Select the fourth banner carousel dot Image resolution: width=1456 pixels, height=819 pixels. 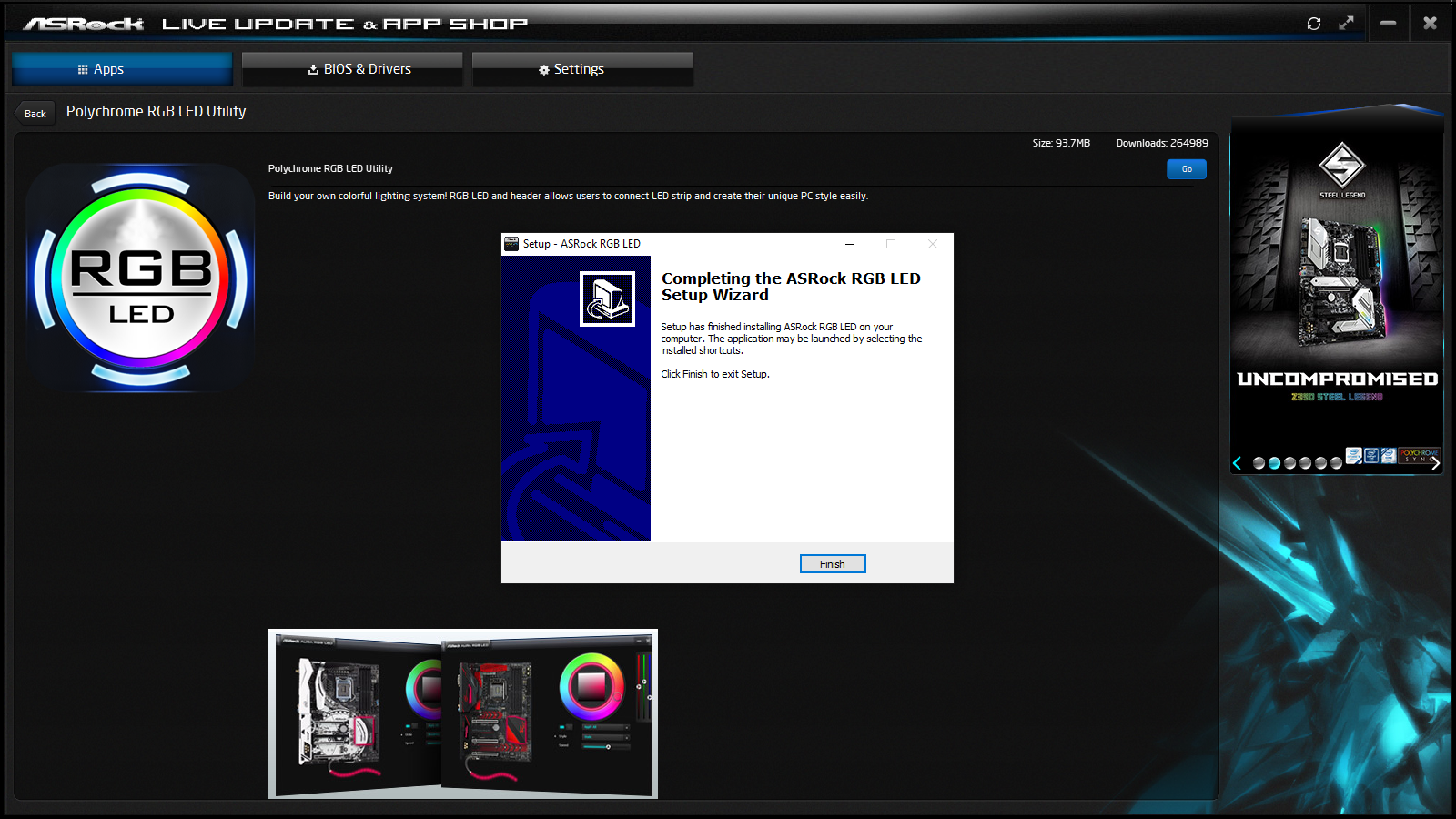click(1305, 463)
